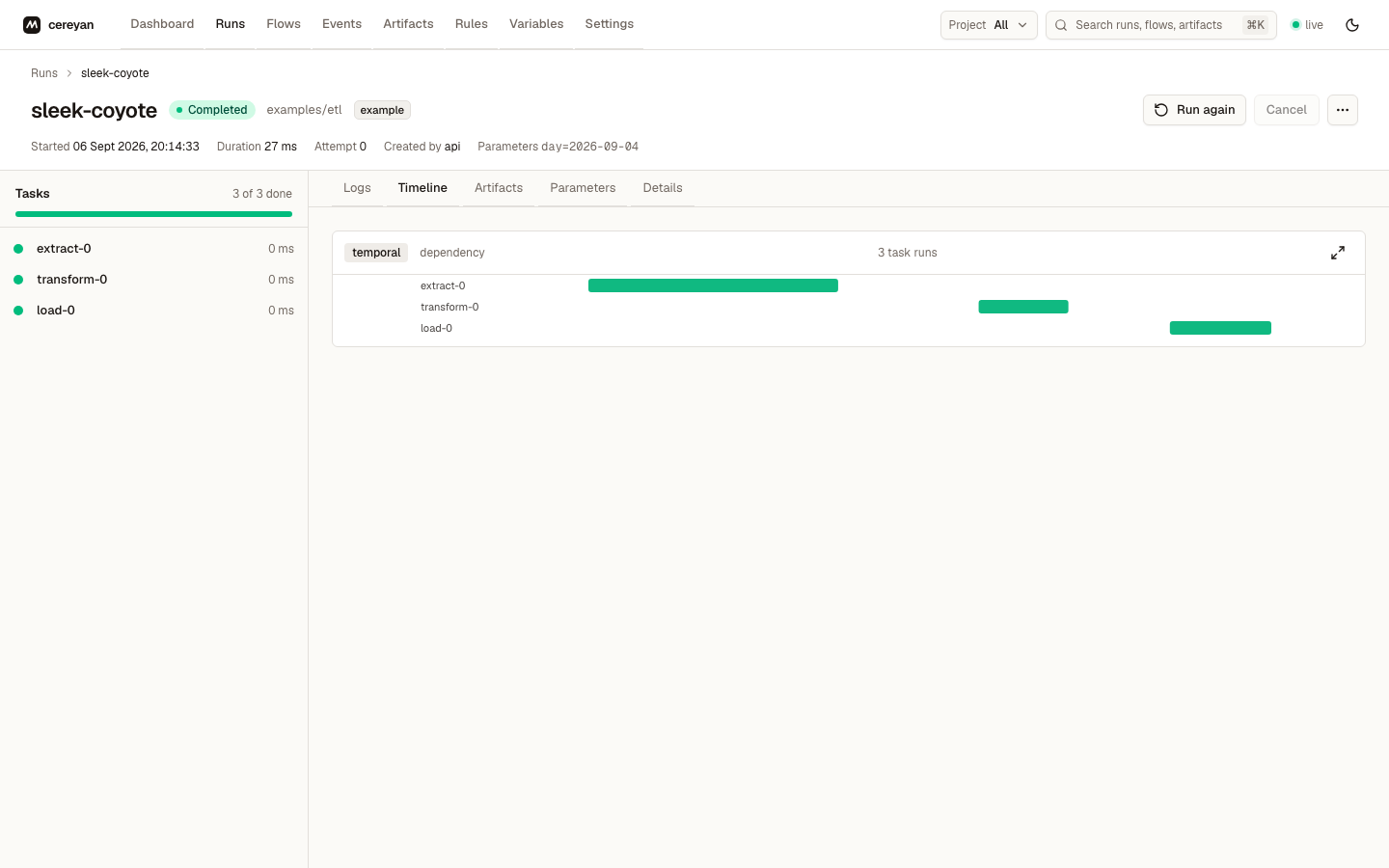
Task: Click the '3 task runs' label
Action: (x=907, y=253)
